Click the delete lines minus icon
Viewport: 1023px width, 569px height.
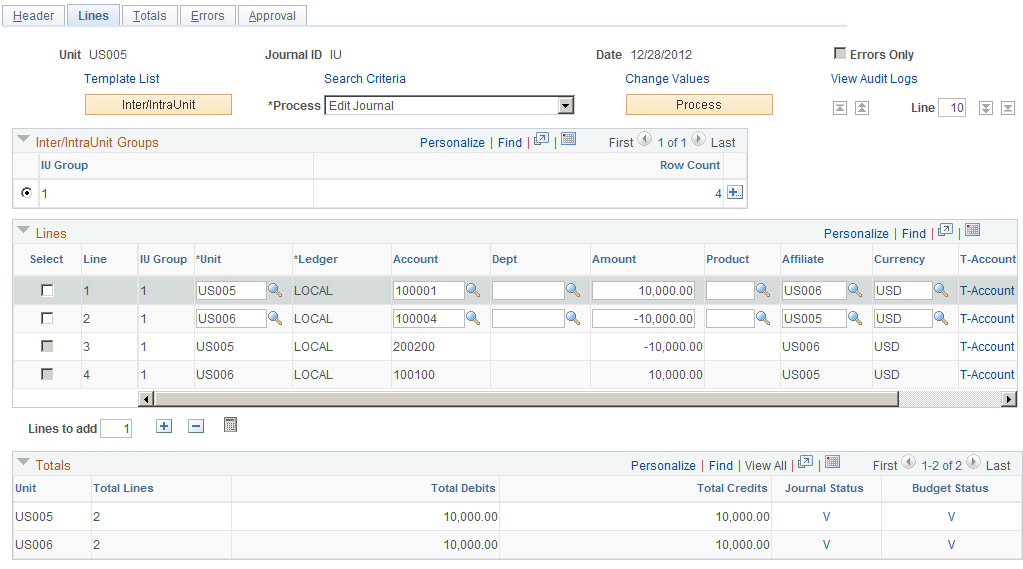(x=196, y=426)
